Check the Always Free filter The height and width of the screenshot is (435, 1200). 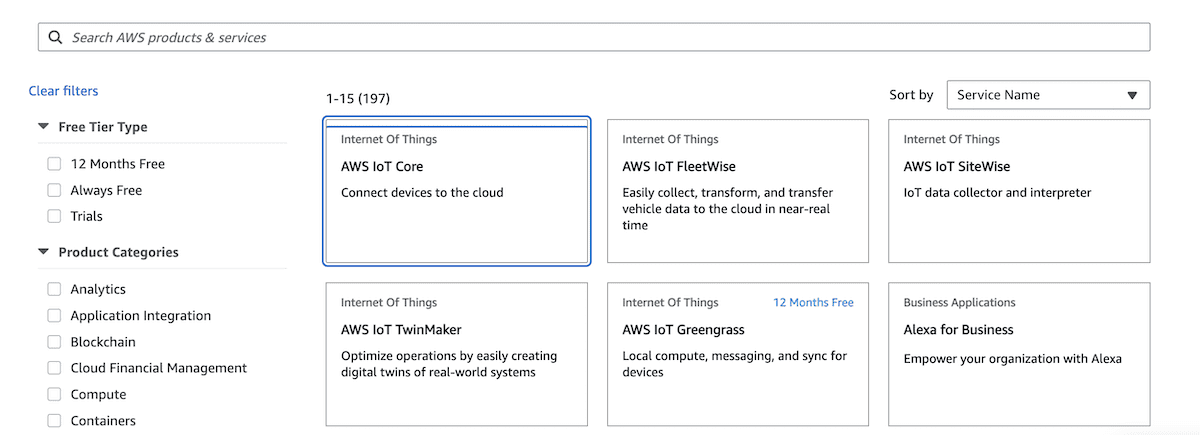pos(54,190)
